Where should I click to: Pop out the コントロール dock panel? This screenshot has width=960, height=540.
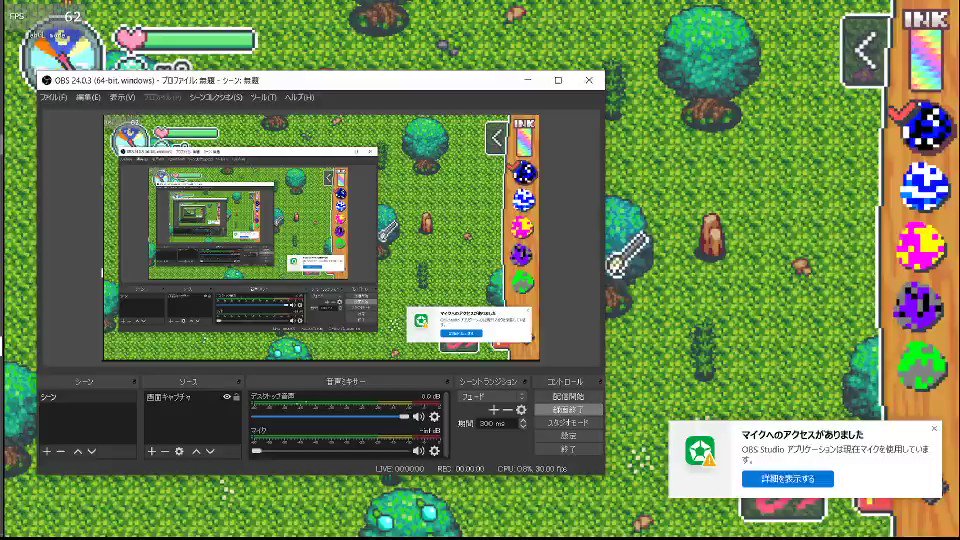[x=599, y=381]
